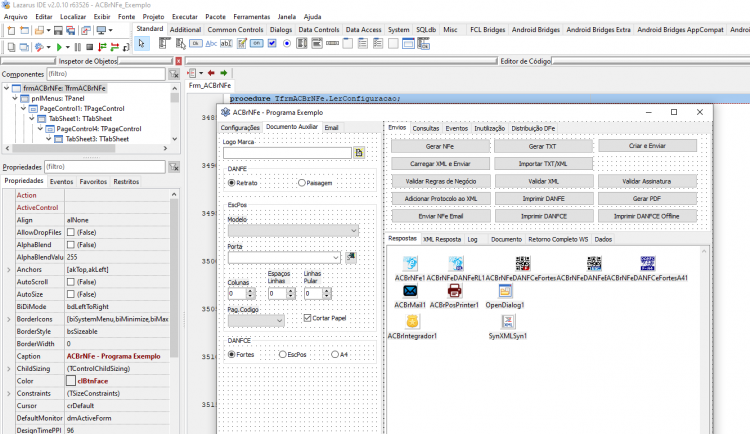Select the Paisagem radio button

302,183
